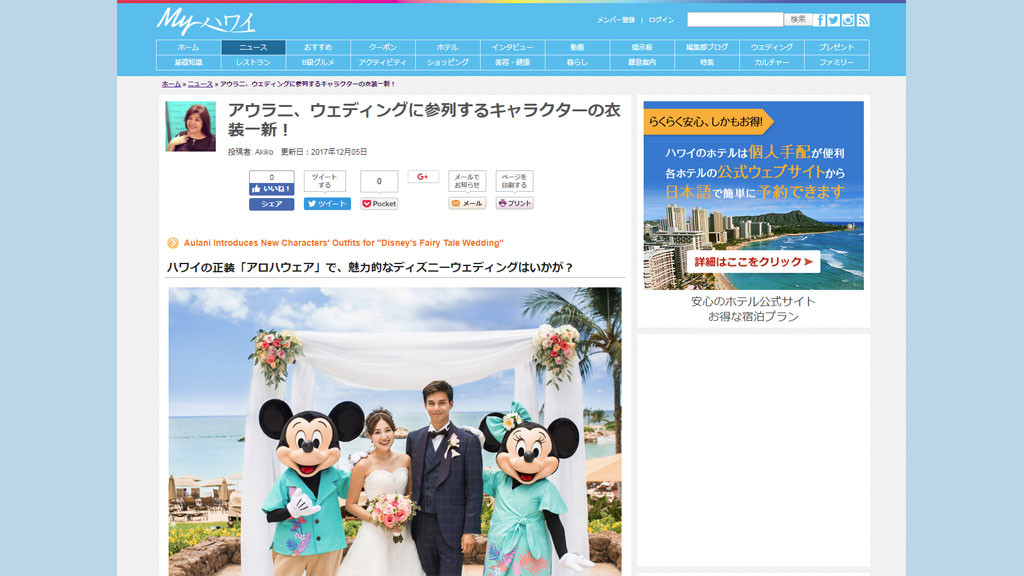Click the ページを印刷する bubble

515,181
